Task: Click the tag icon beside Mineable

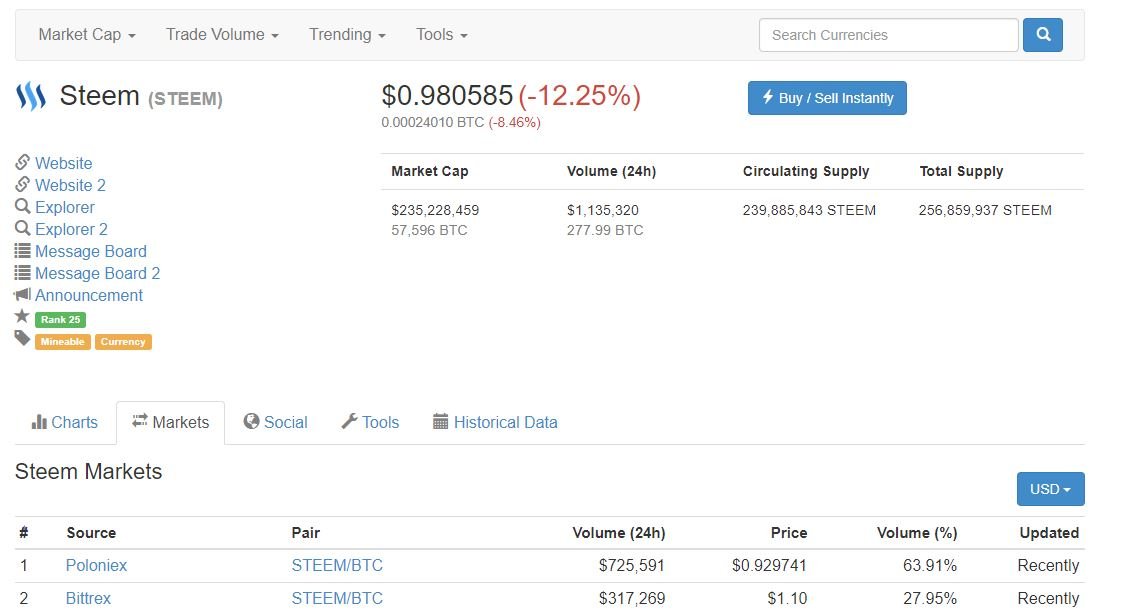Action: (22, 338)
